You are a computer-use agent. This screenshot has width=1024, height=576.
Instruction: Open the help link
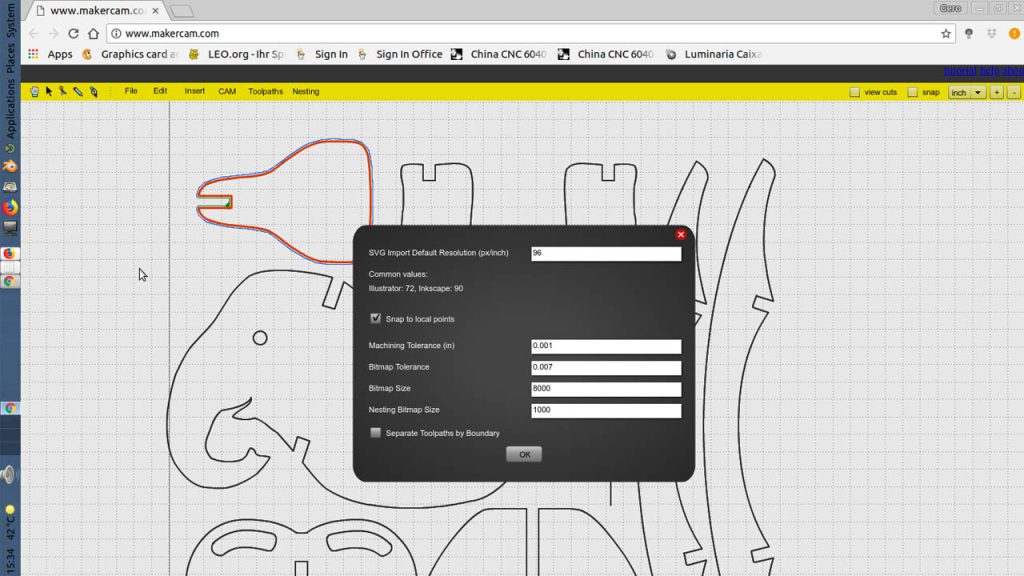tap(989, 71)
